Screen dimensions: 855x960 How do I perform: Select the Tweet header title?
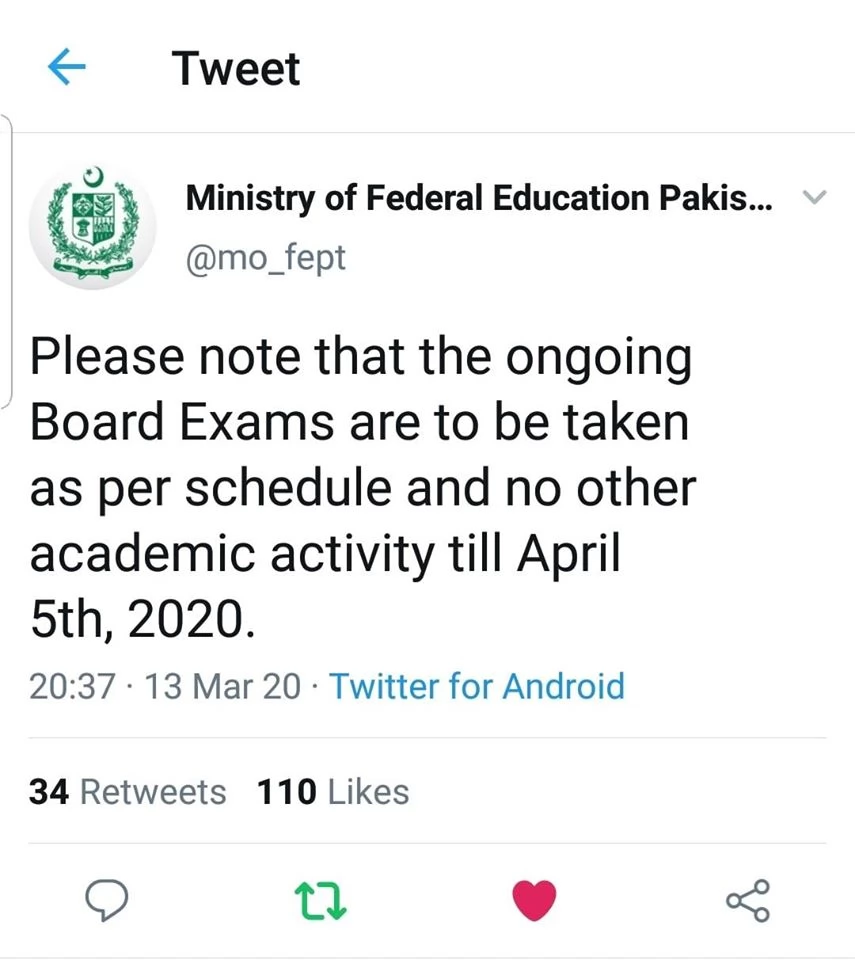(236, 67)
